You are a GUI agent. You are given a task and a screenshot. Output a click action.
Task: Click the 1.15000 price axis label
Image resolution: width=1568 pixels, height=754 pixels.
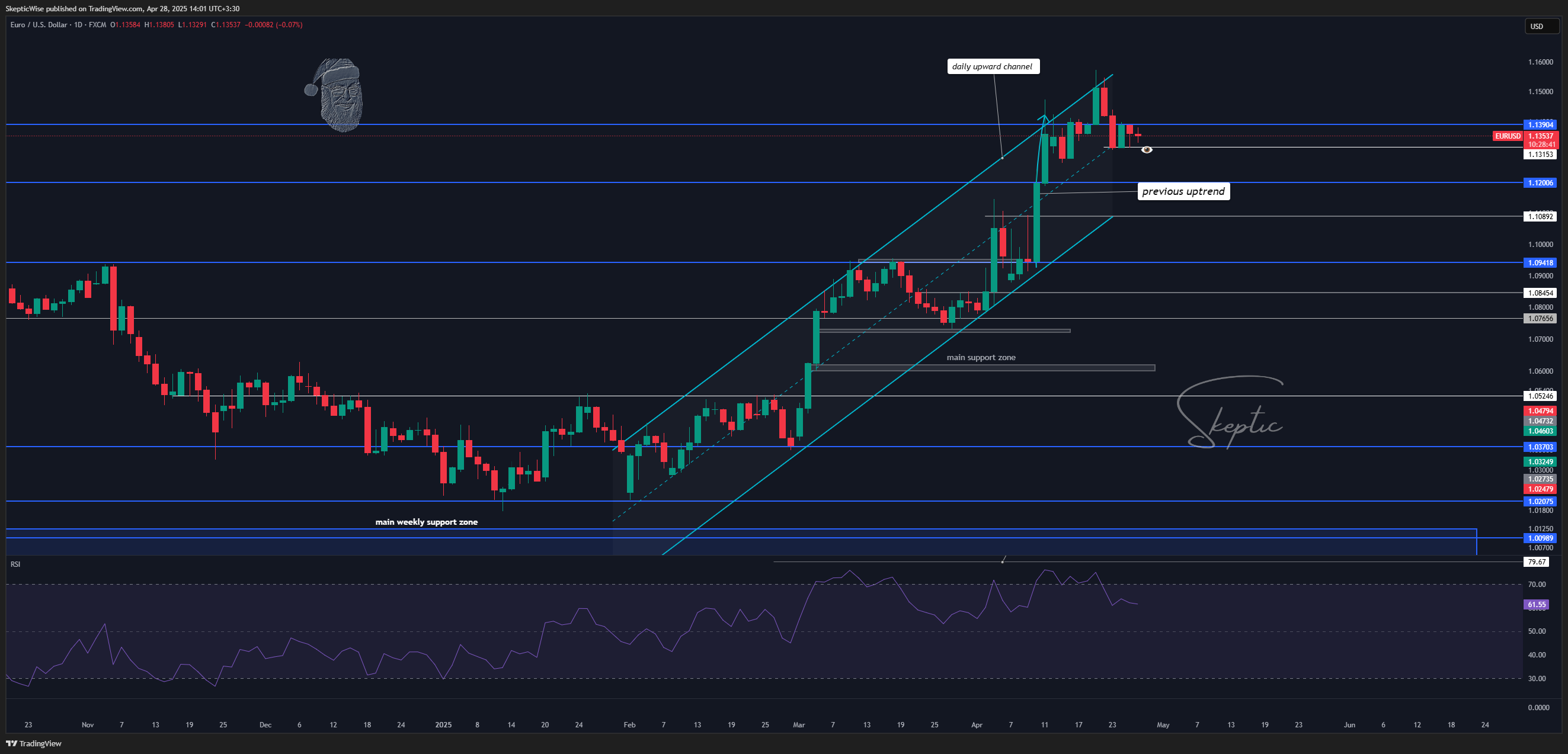1541,92
